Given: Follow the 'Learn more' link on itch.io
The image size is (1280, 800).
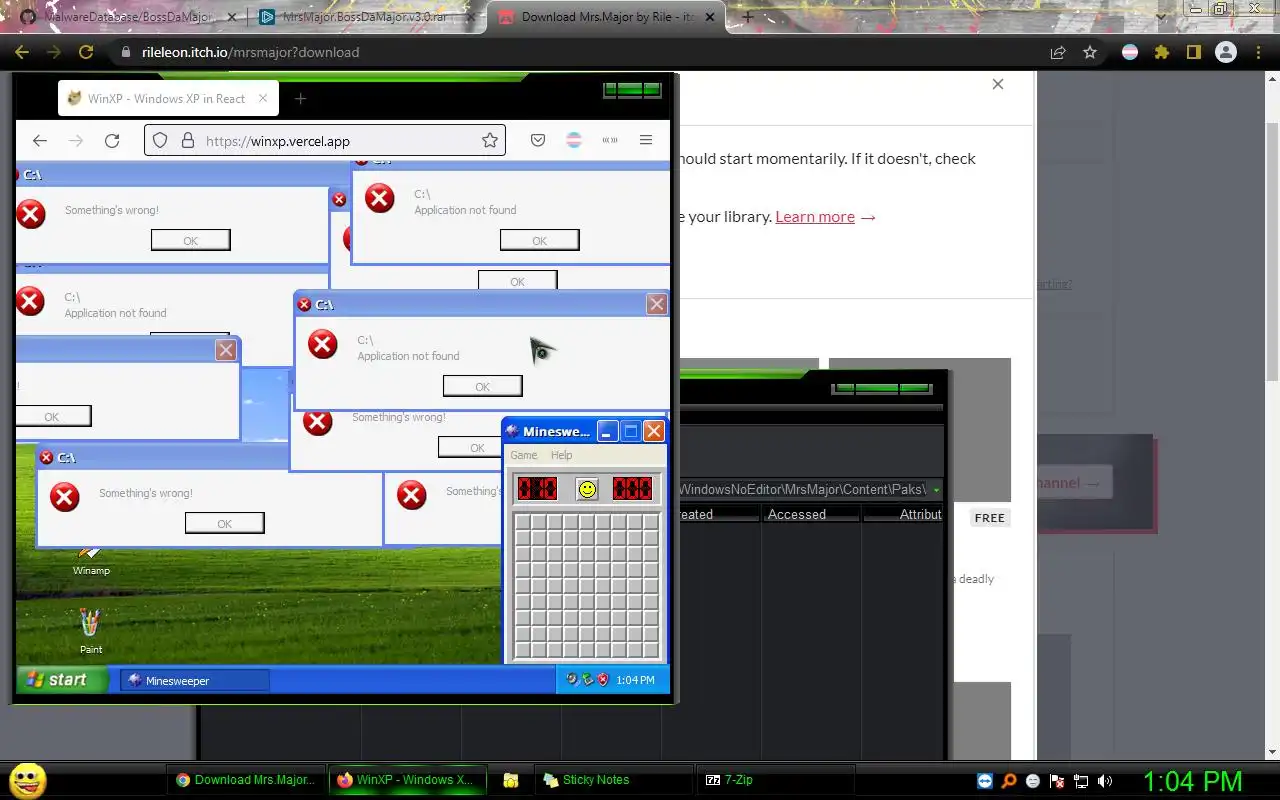Looking at the screenshot, I should tap(815, 217).
